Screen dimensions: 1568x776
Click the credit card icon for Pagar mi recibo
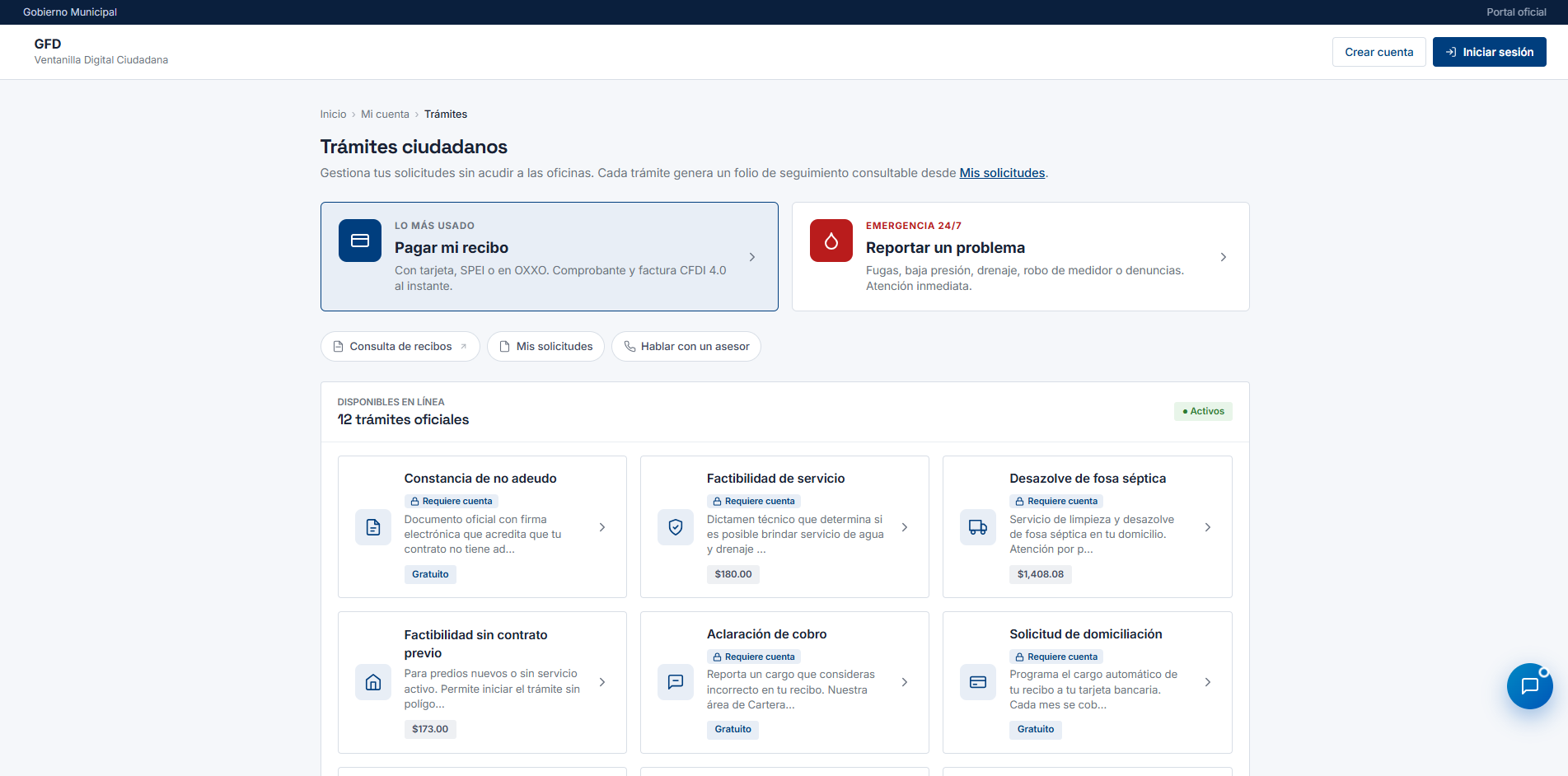pyautogui.click(x=360, y=241)
